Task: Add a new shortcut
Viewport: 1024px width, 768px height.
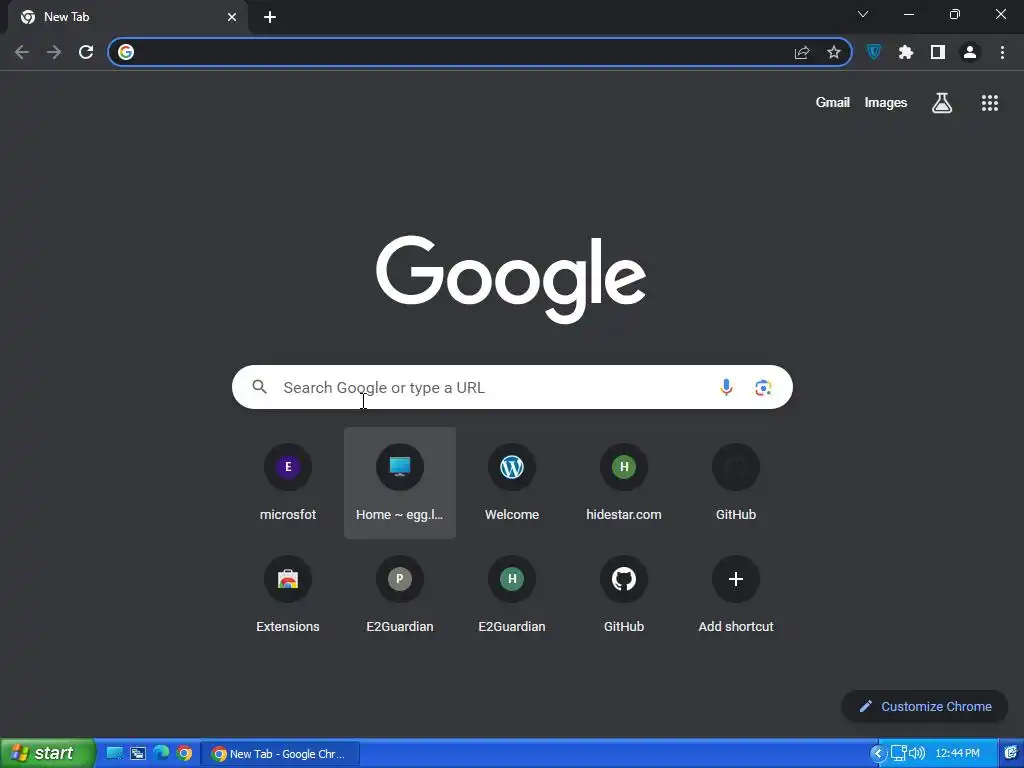Action: [736, 594]
